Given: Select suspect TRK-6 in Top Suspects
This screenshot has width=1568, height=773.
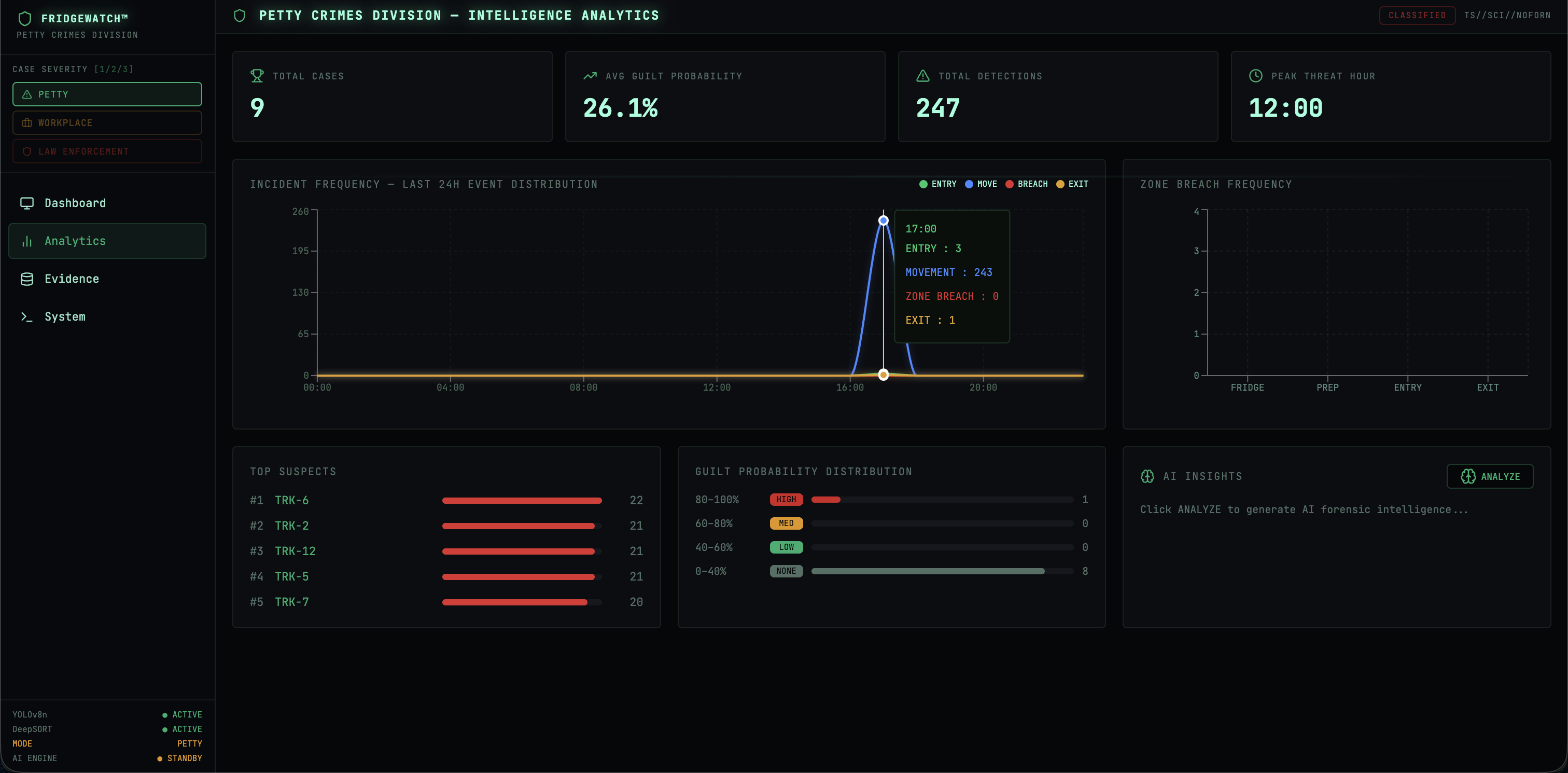Looking at the screenshot, I should (291, 500).
